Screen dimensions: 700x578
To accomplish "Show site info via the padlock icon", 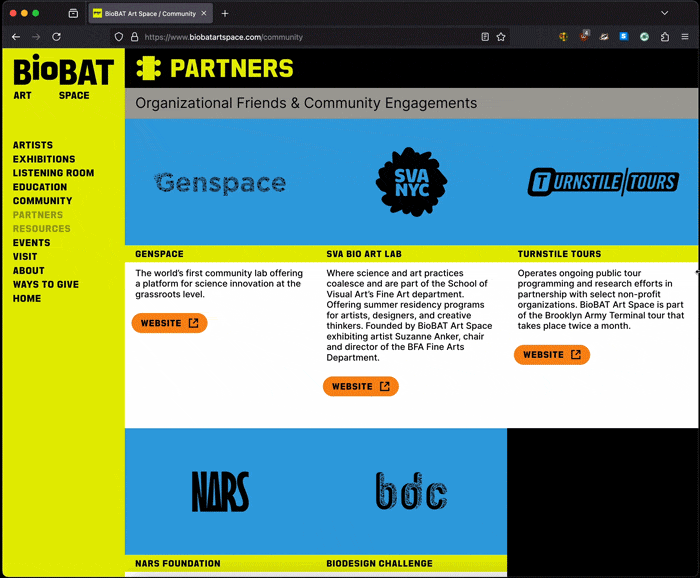I will 134,37.
